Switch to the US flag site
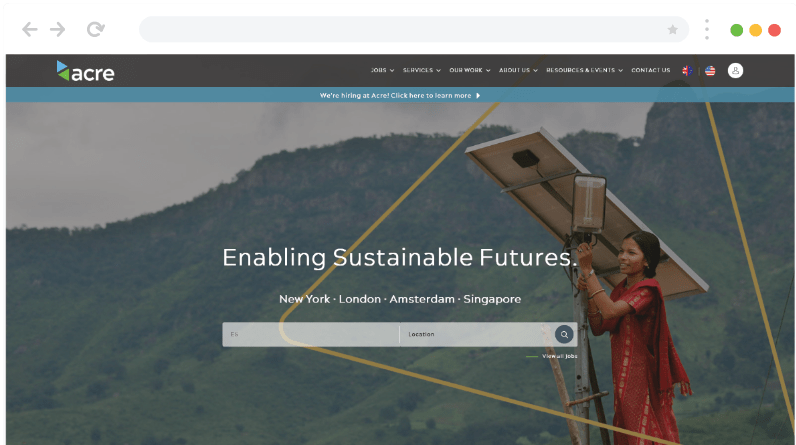The height and width of the screenshot is (445, 796). point(710,71)
